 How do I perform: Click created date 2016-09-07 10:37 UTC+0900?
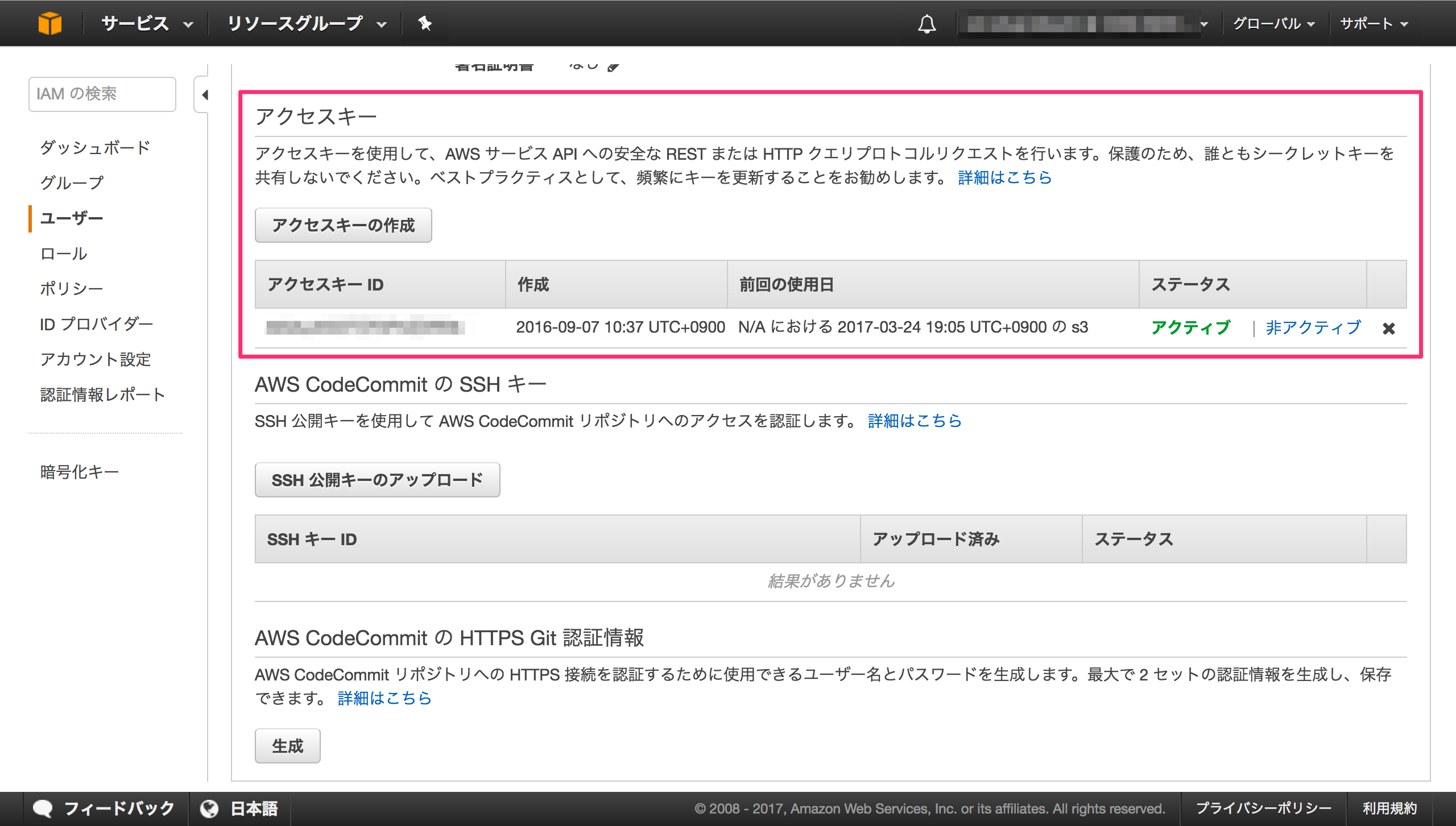[x=621, y=327]
